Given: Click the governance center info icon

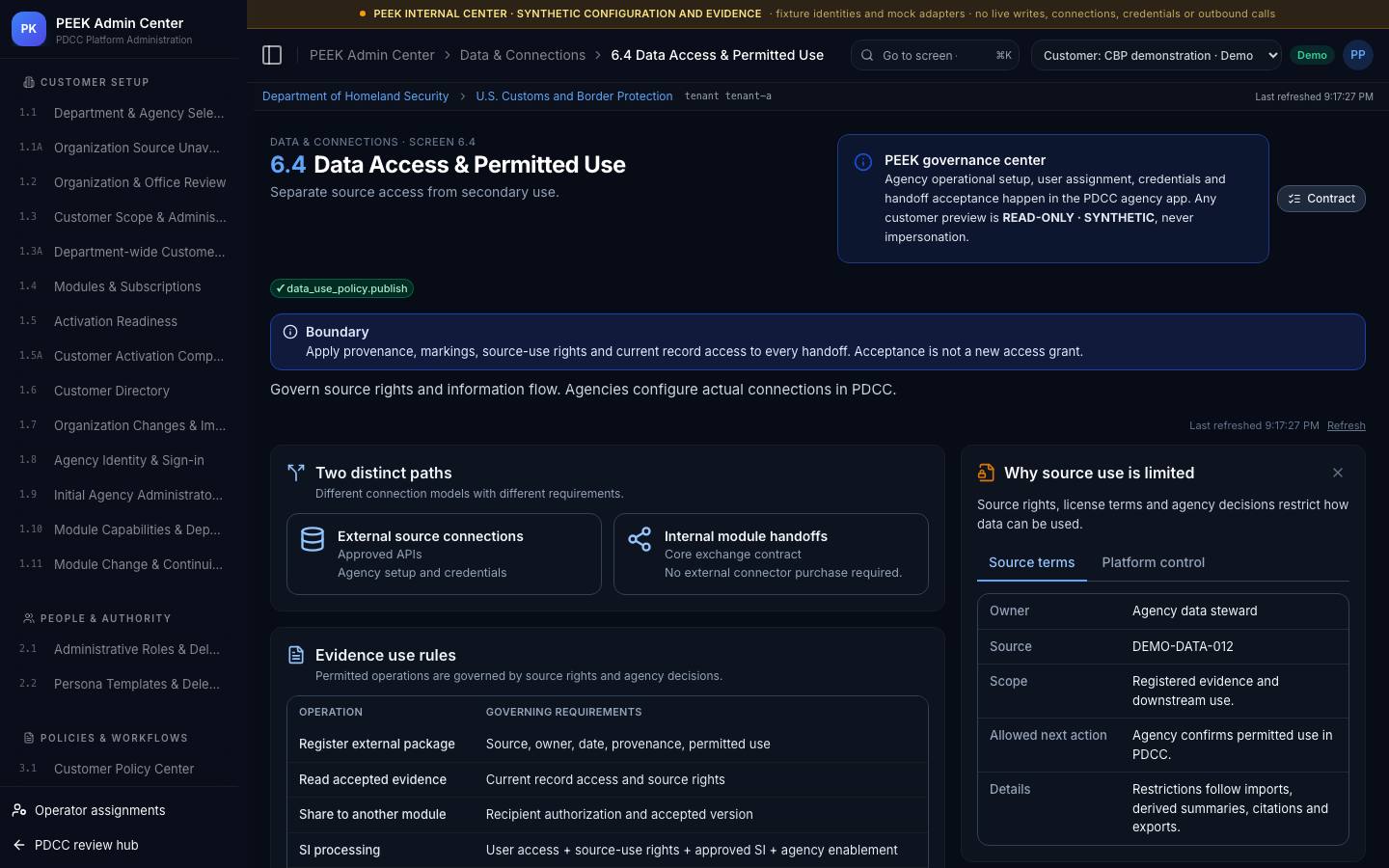Looking at the screenshot, I should pos(863,162).
